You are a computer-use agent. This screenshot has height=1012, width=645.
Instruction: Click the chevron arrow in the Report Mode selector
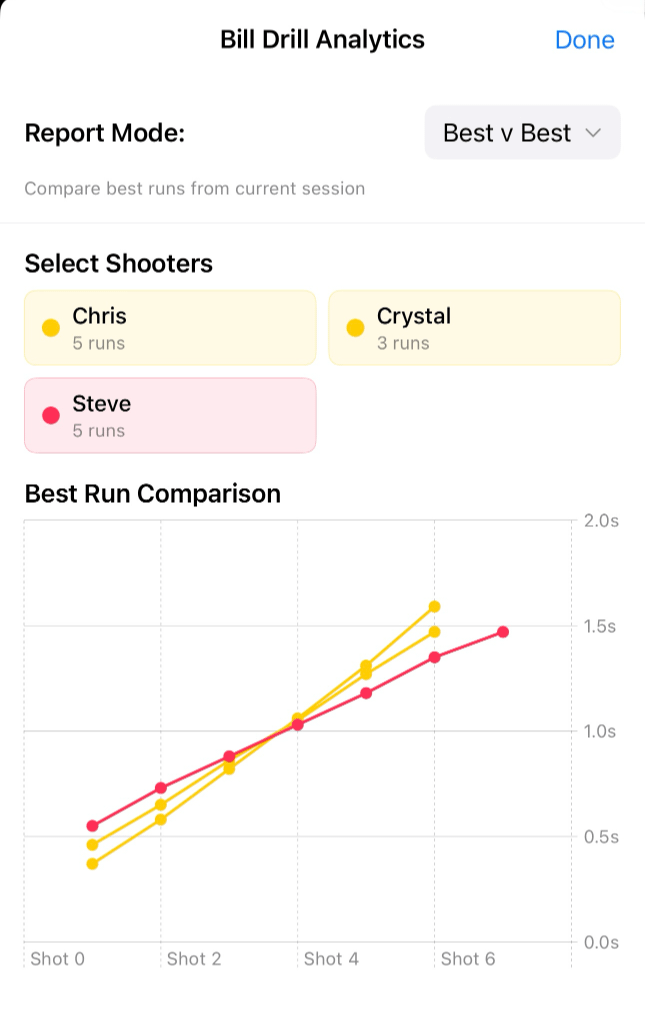click(593, 133)
